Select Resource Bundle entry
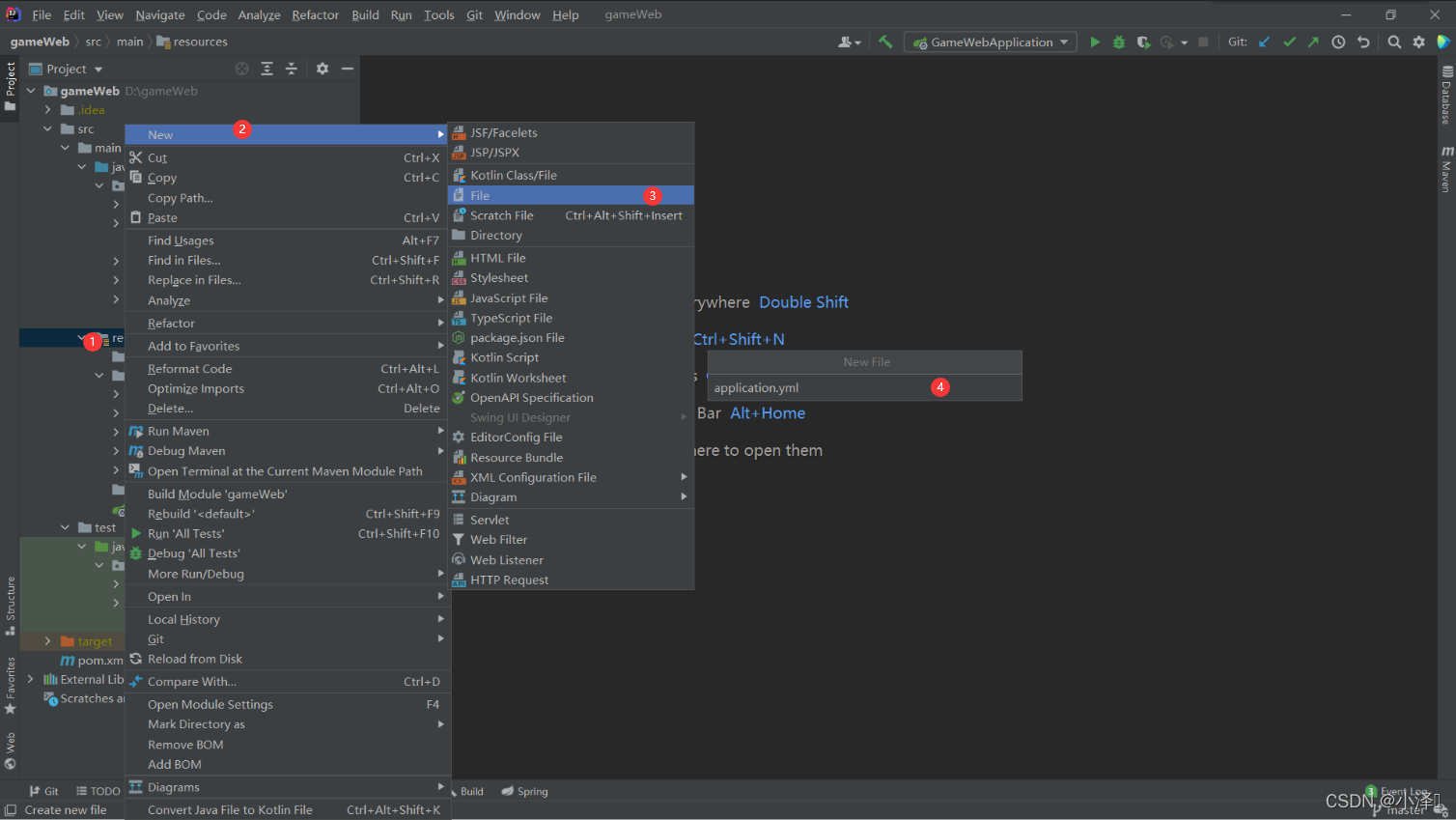Viewport: 1456px width, 820px height. tap(571, 458)
